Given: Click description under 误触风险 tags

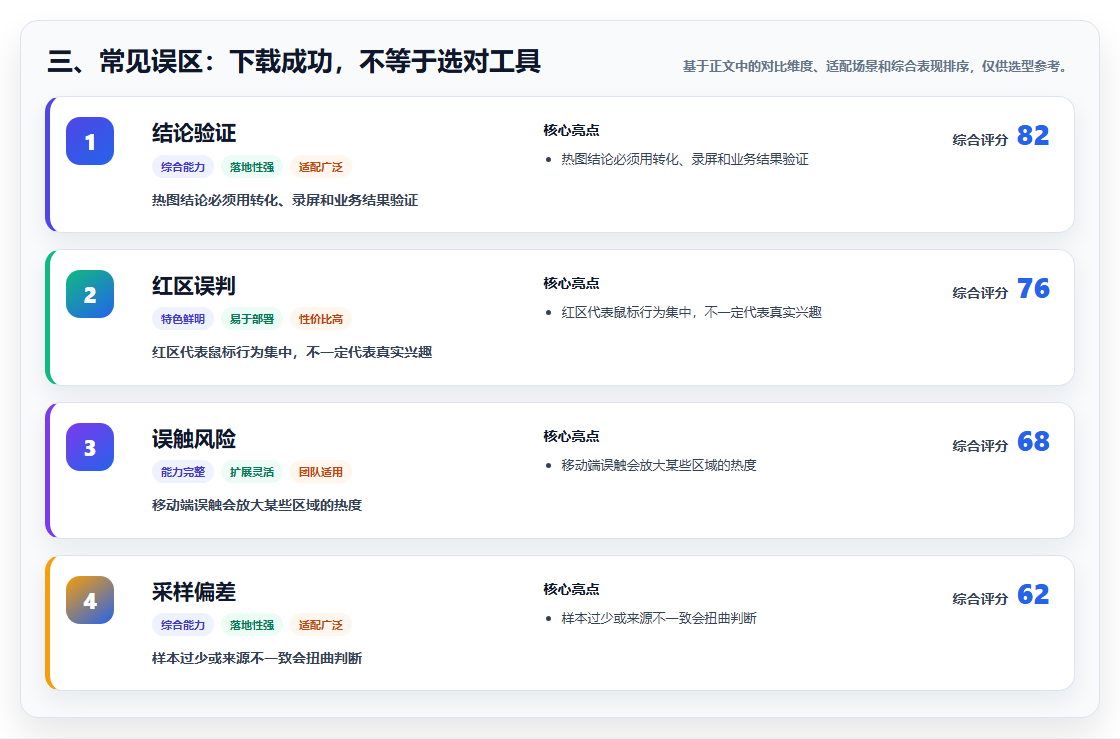Looking at the screenshot, I should point(257,505).
